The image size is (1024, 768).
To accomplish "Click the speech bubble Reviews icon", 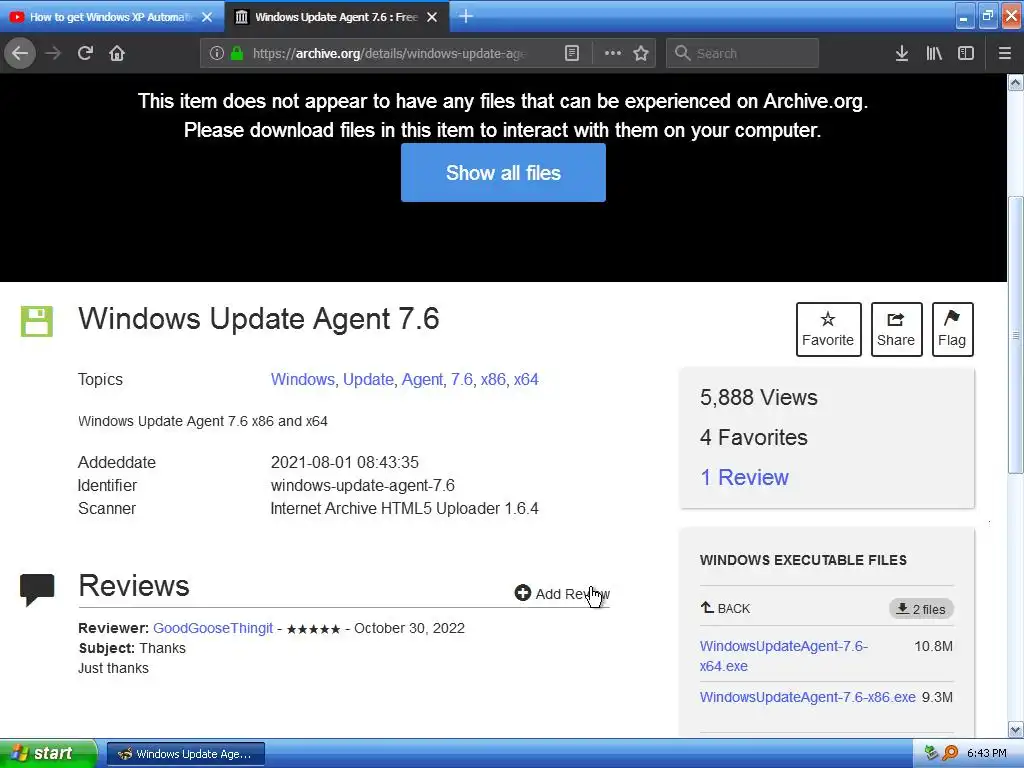I will pyautogui.click(x=37, y=589).
